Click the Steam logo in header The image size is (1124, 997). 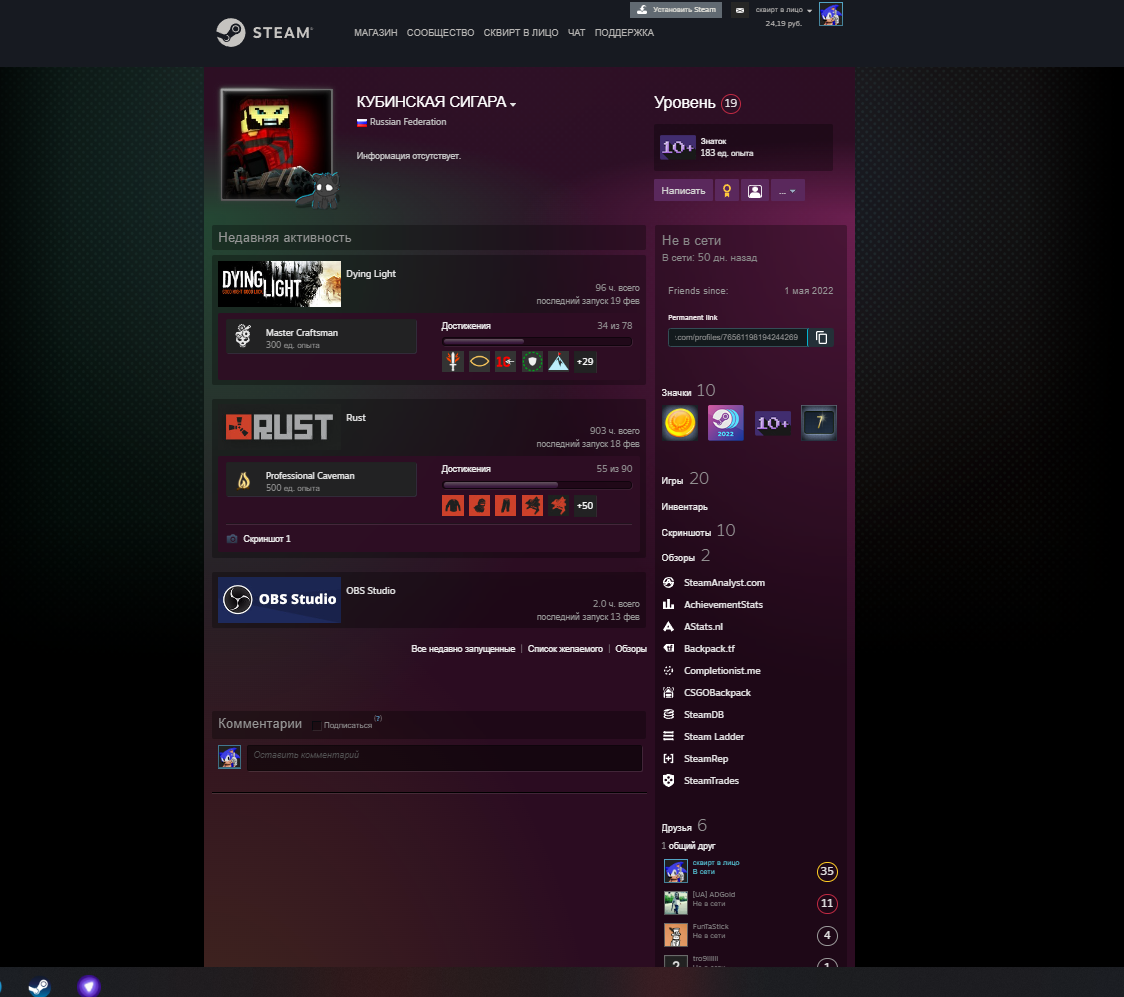265,32
